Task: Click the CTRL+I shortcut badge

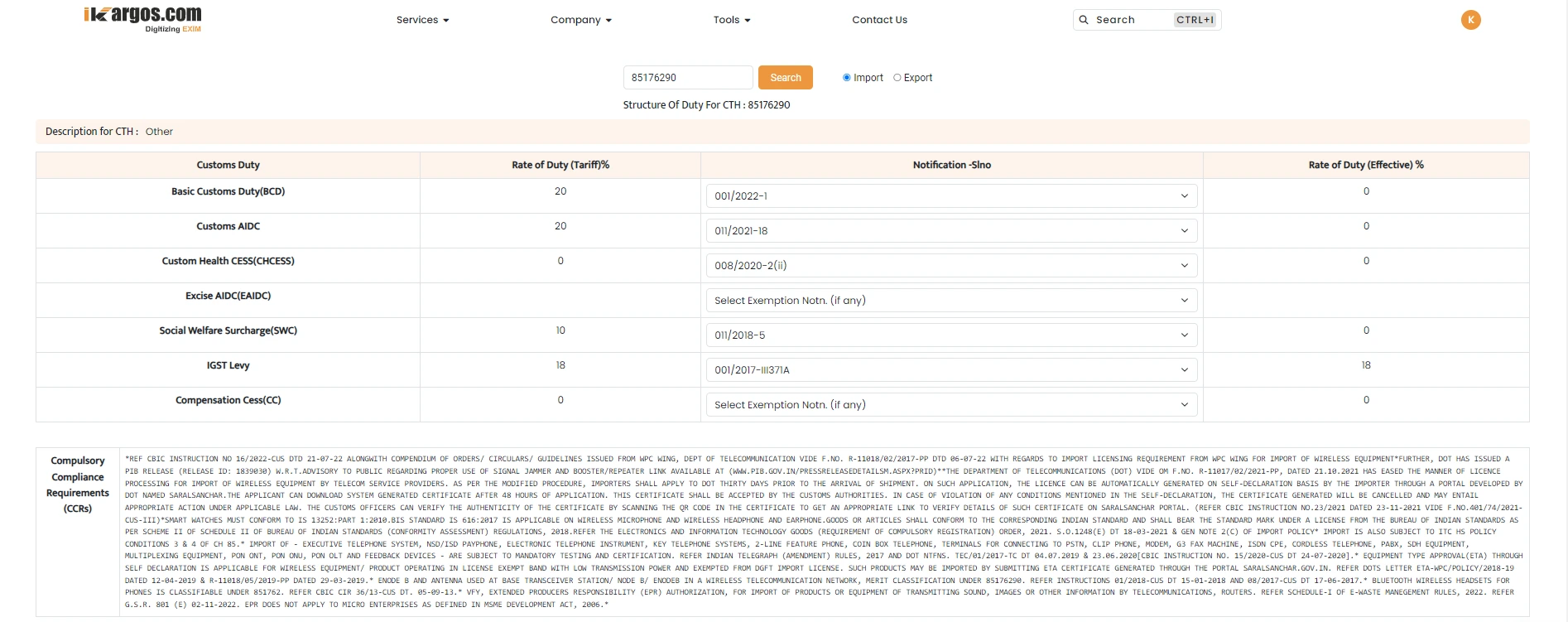Action: [x=1195, y=20]
